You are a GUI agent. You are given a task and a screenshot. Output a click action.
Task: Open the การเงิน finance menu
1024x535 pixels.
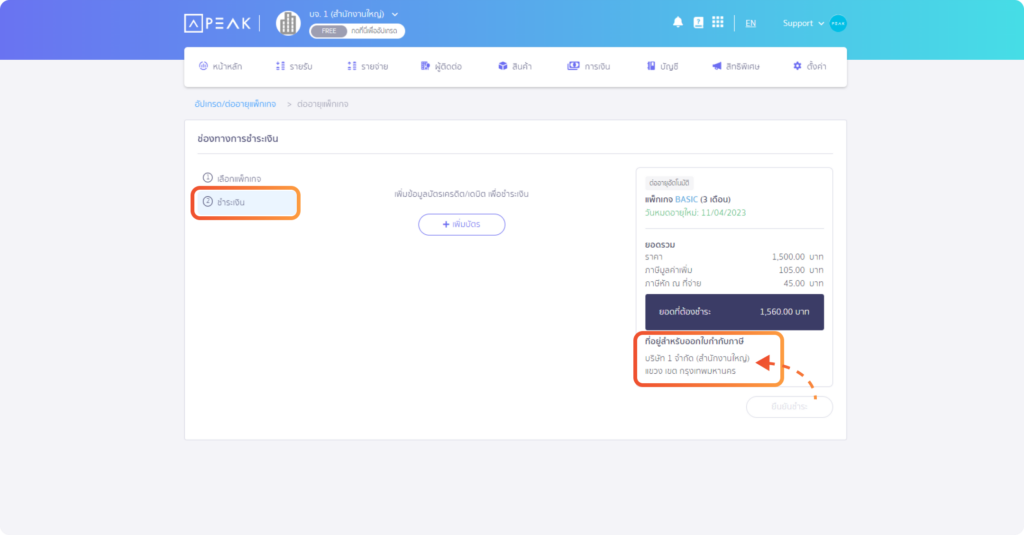pos(589,66)
